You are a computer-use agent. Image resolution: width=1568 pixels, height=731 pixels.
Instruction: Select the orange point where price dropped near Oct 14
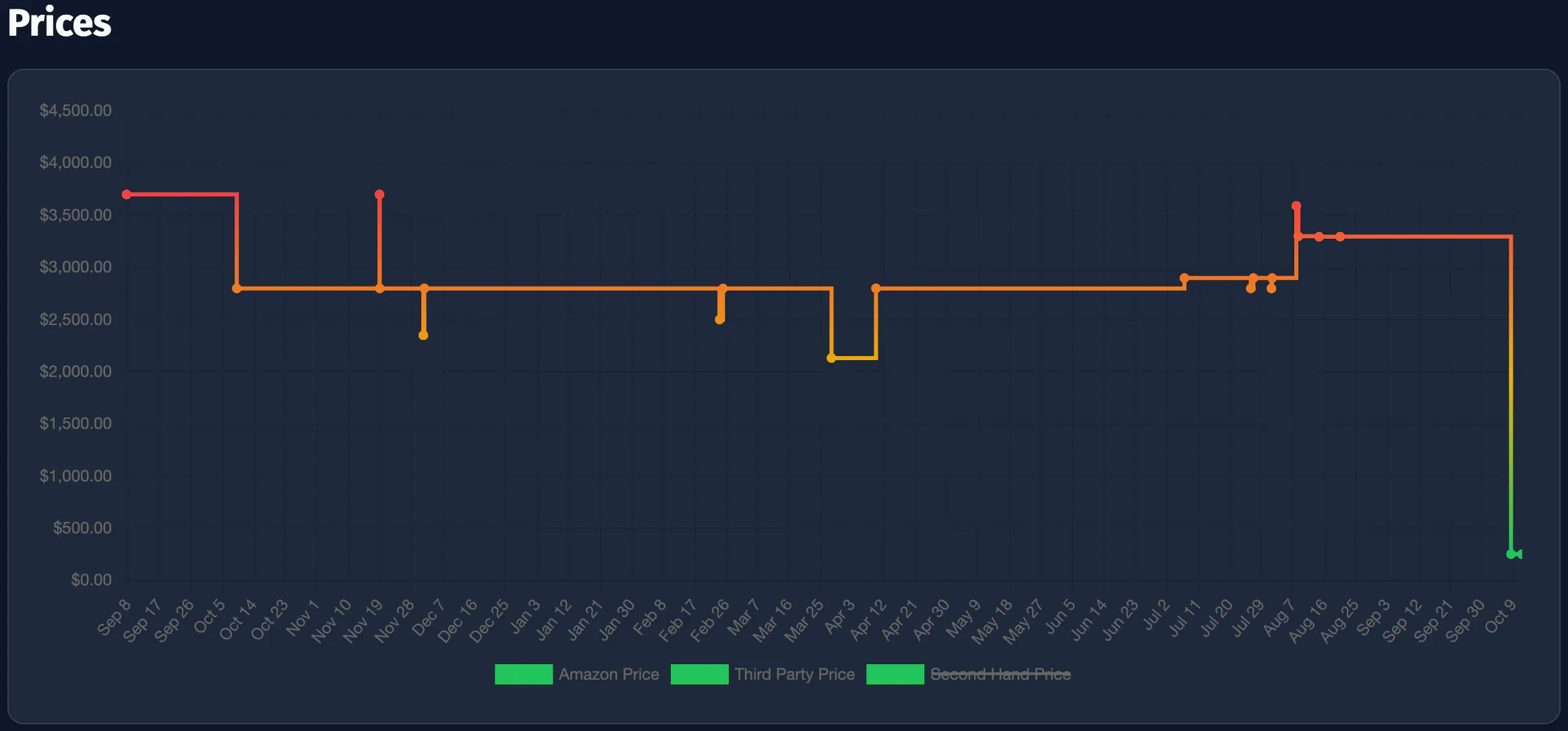237,289
